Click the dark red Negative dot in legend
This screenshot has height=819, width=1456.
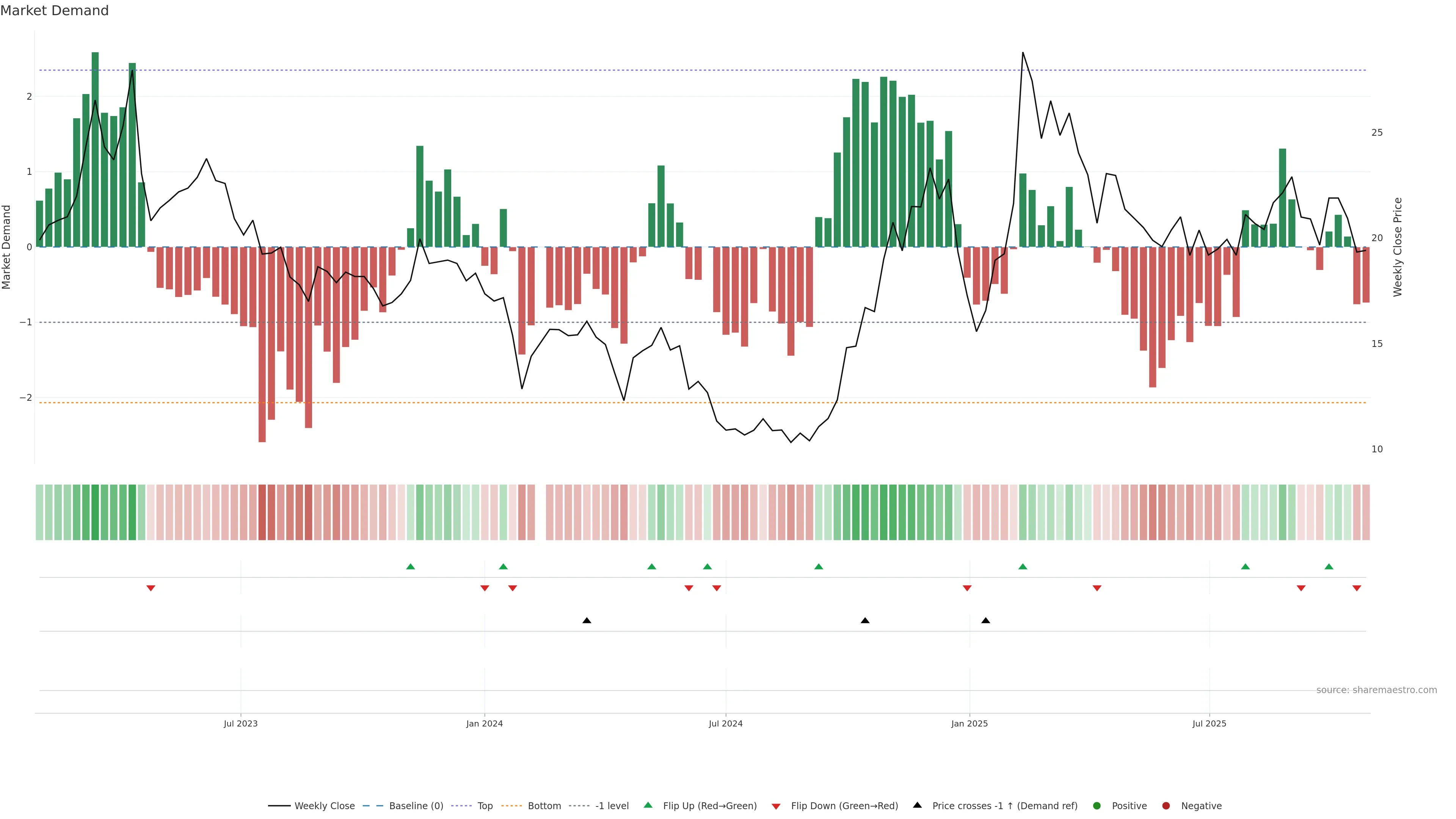[x=1166, y=806]
